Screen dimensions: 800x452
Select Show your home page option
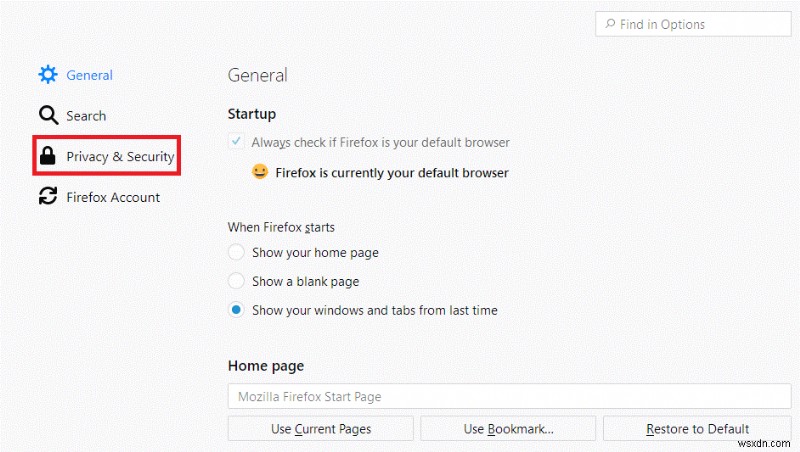[236, 253]
